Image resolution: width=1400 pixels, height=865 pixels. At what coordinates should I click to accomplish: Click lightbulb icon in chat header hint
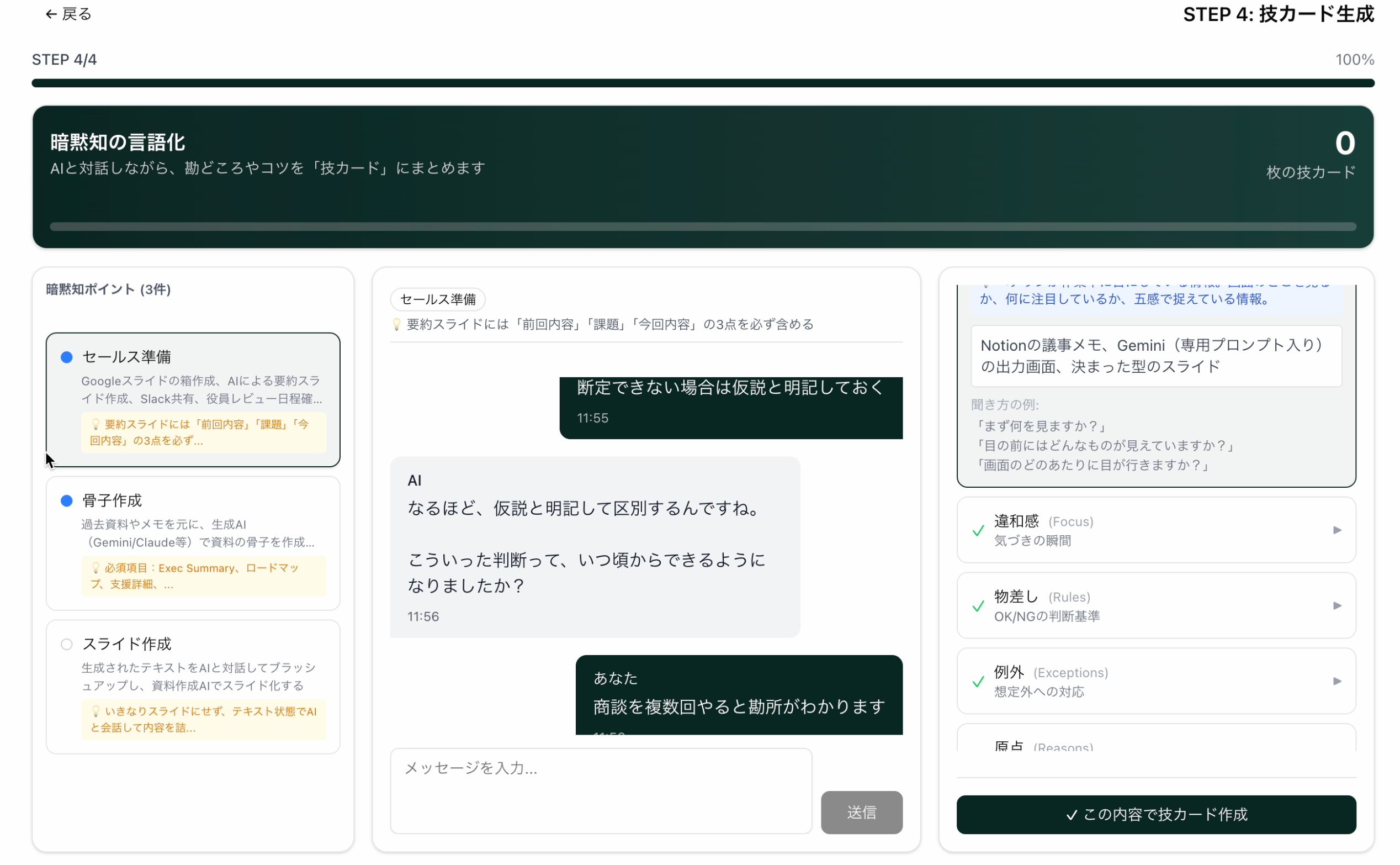click(x=396, y=324)
